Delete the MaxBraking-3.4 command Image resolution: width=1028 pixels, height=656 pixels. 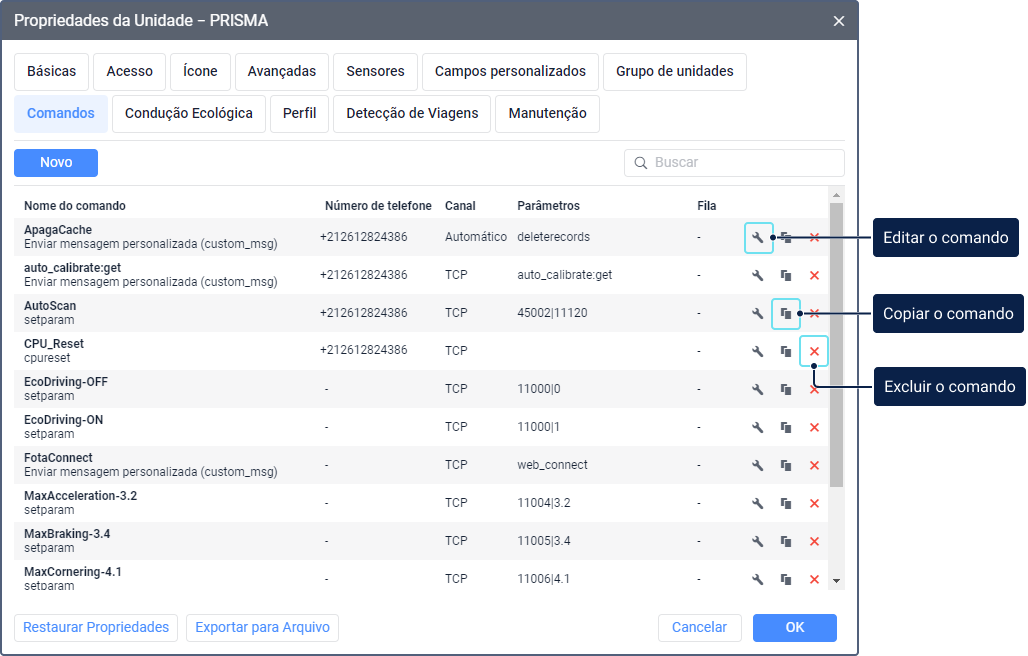(814, 542)
